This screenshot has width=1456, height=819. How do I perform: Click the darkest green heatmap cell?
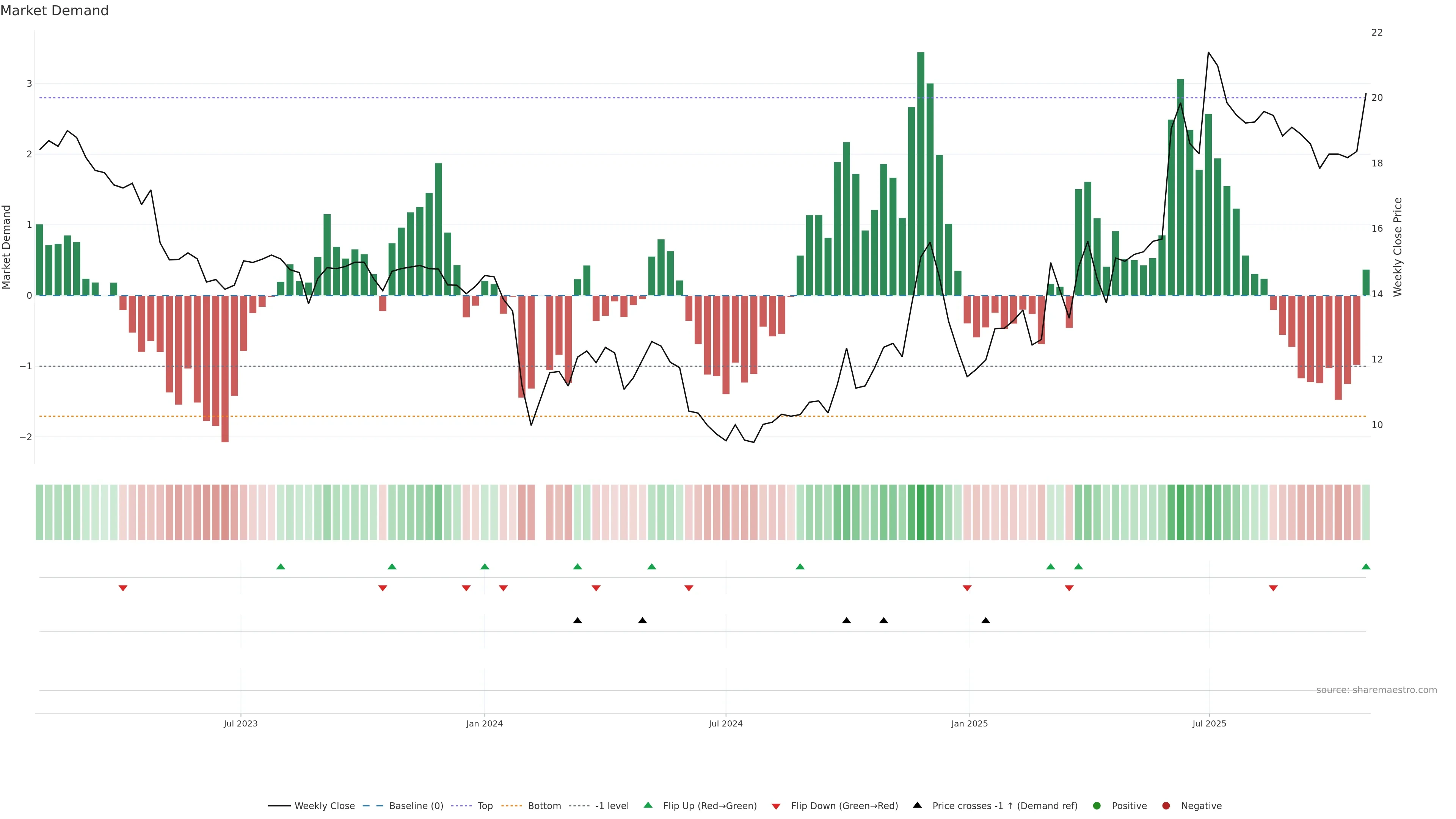point(921,512)
